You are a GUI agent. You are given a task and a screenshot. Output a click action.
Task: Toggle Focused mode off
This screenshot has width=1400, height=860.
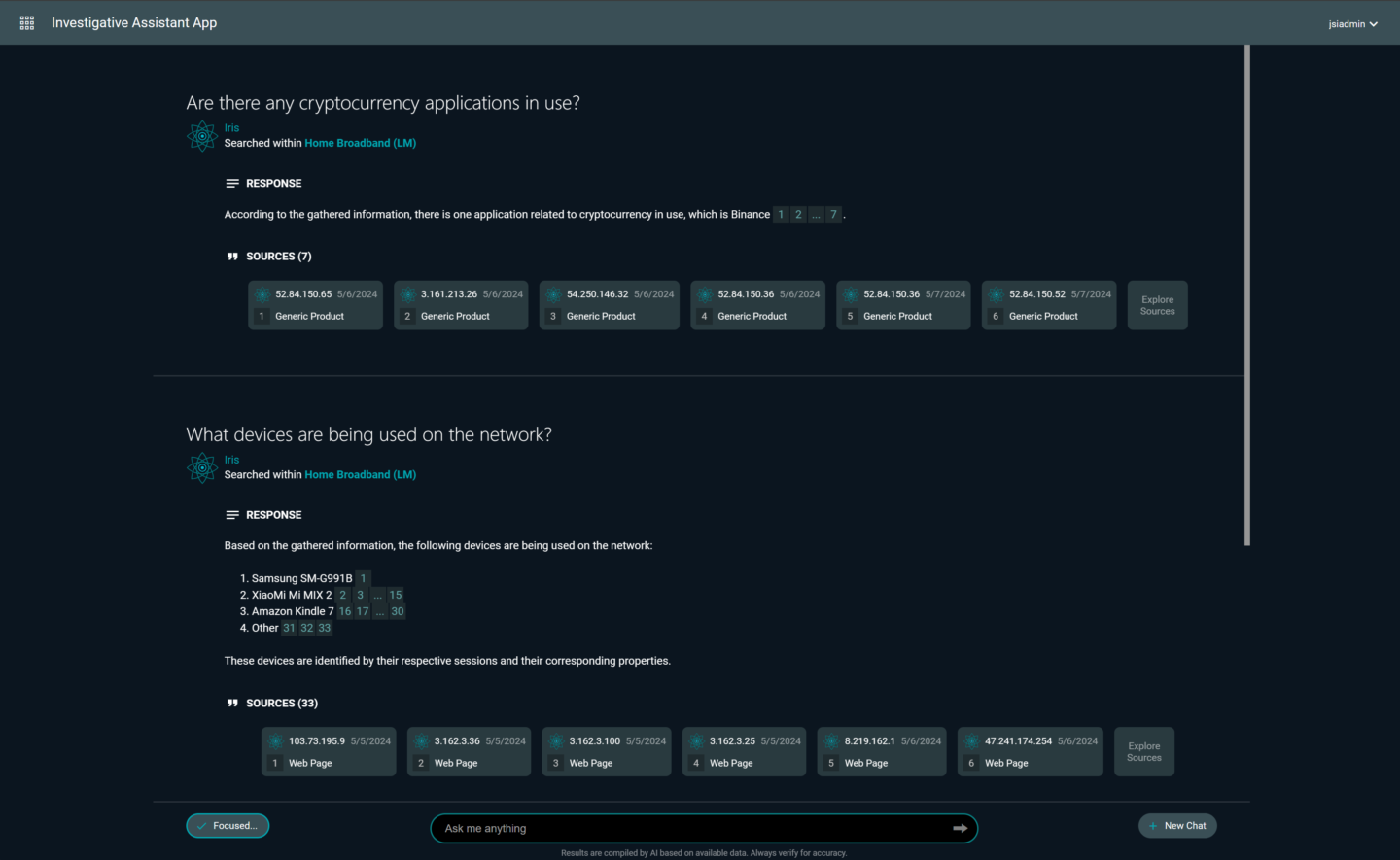pyautogui.click(x=227, y=825)
